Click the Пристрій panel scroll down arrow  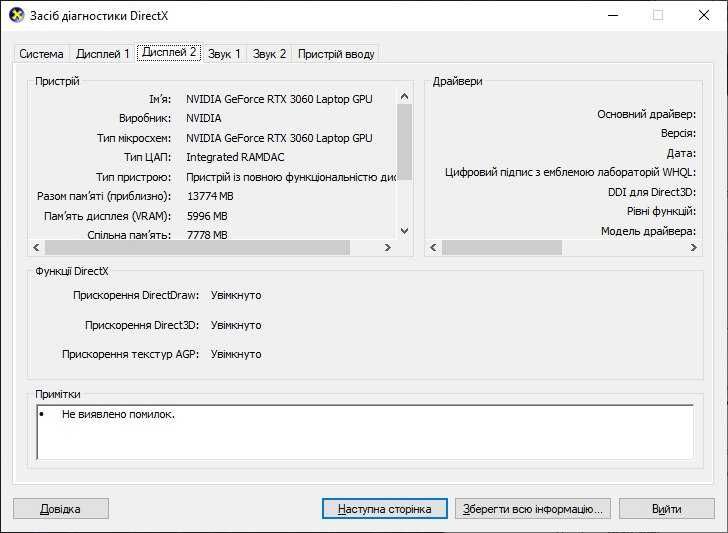click(x=404, y=231)
